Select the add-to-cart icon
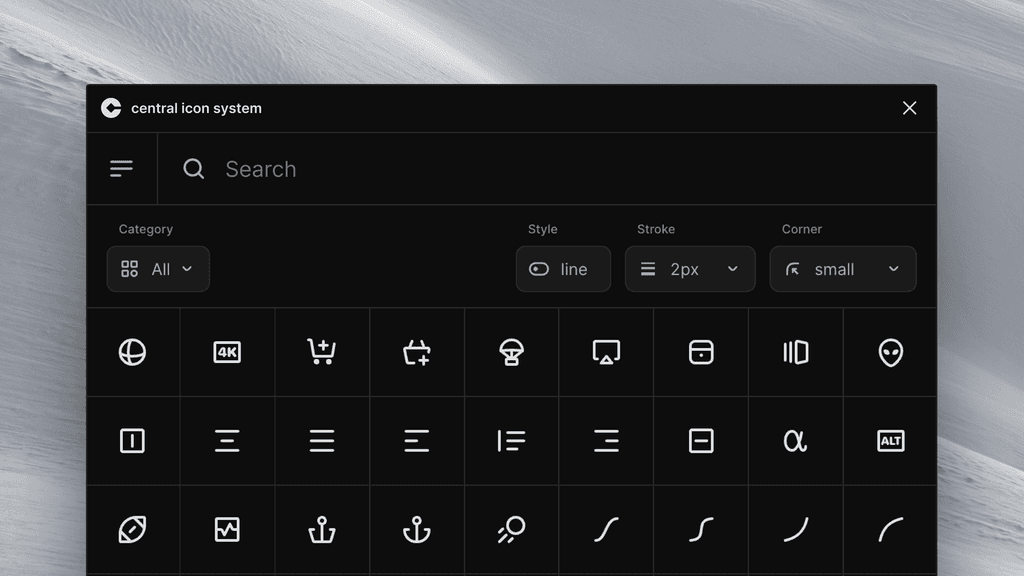Viewport: 1024px width, 576px height. click(x=322, y=352)
